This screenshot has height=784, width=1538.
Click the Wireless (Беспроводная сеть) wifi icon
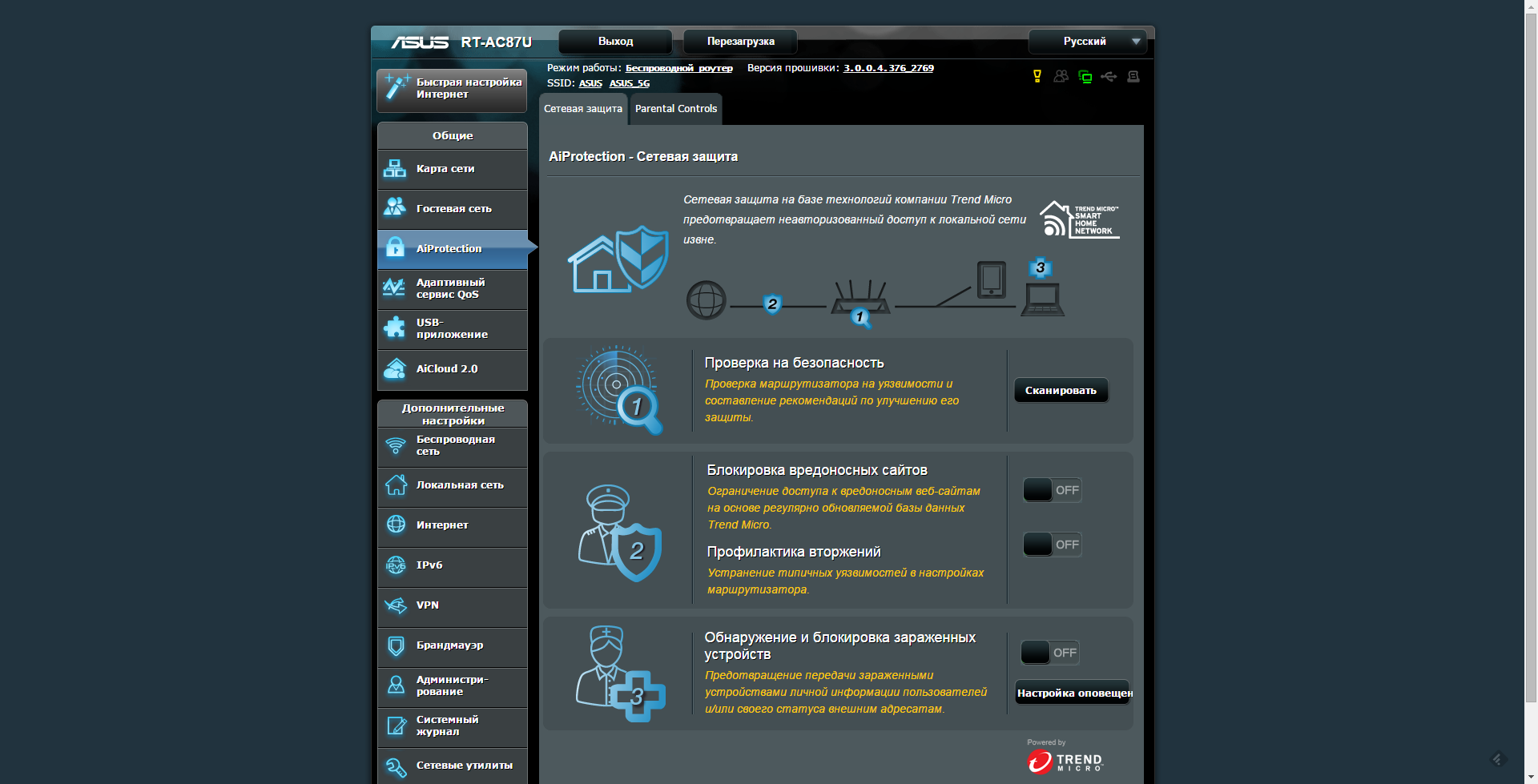(396, 445)
